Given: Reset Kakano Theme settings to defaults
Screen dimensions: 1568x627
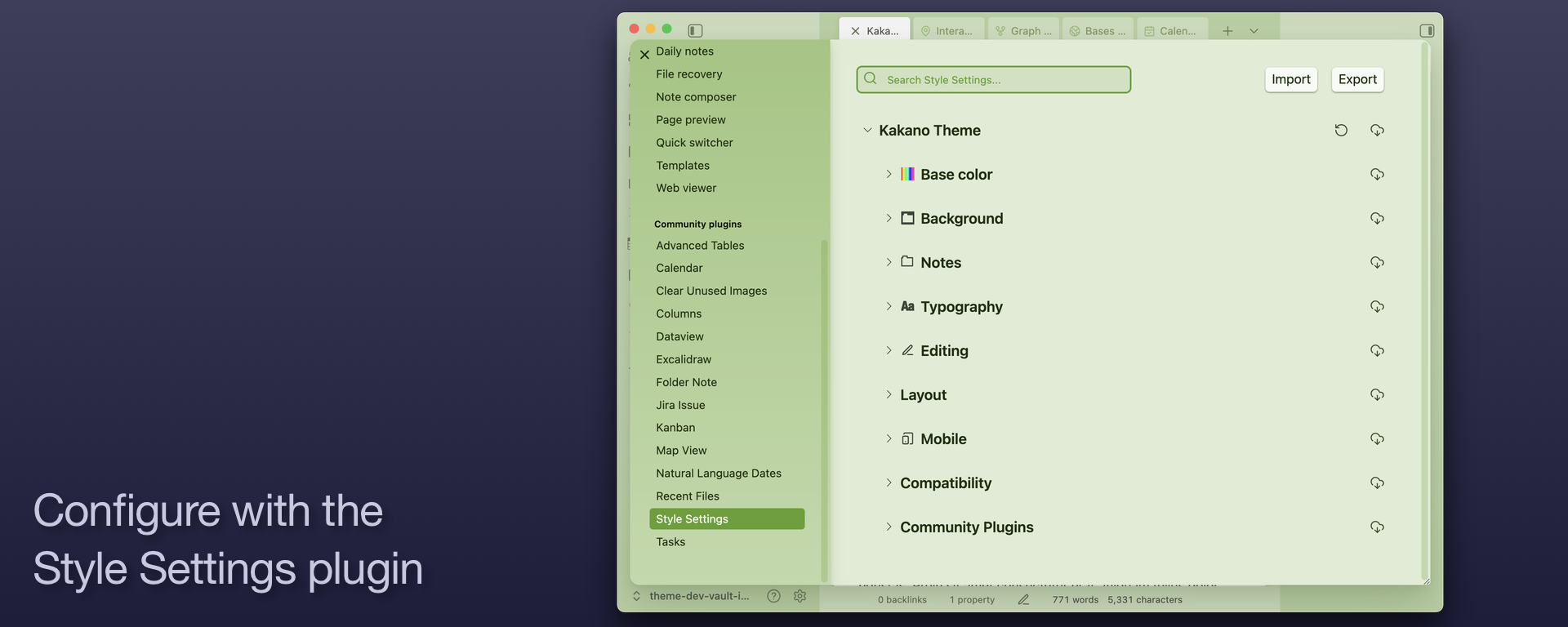Looking at the screenshot, I should pyautogui.click(x=1341, y=131).
